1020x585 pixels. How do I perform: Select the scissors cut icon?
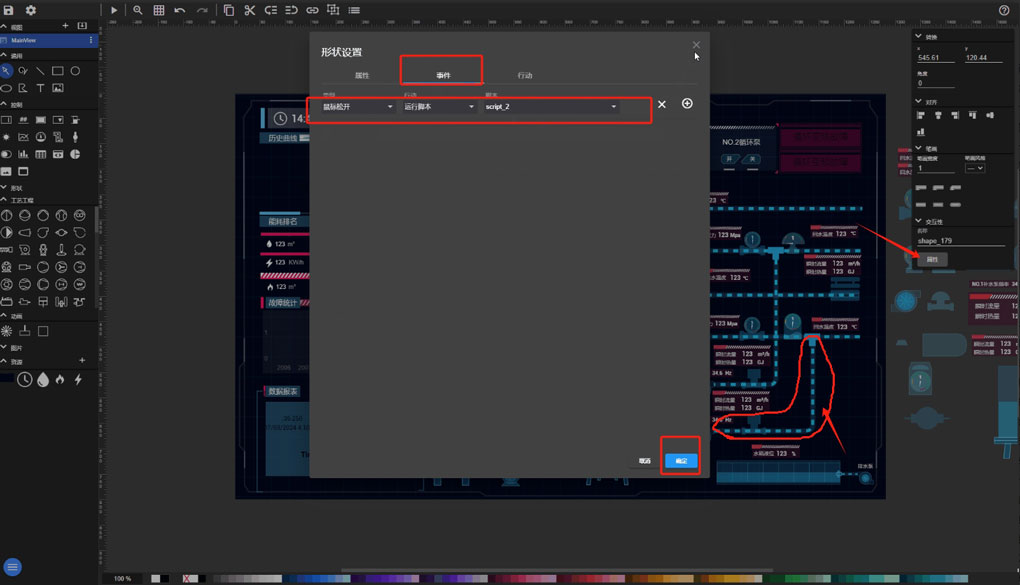click(250, 10)
